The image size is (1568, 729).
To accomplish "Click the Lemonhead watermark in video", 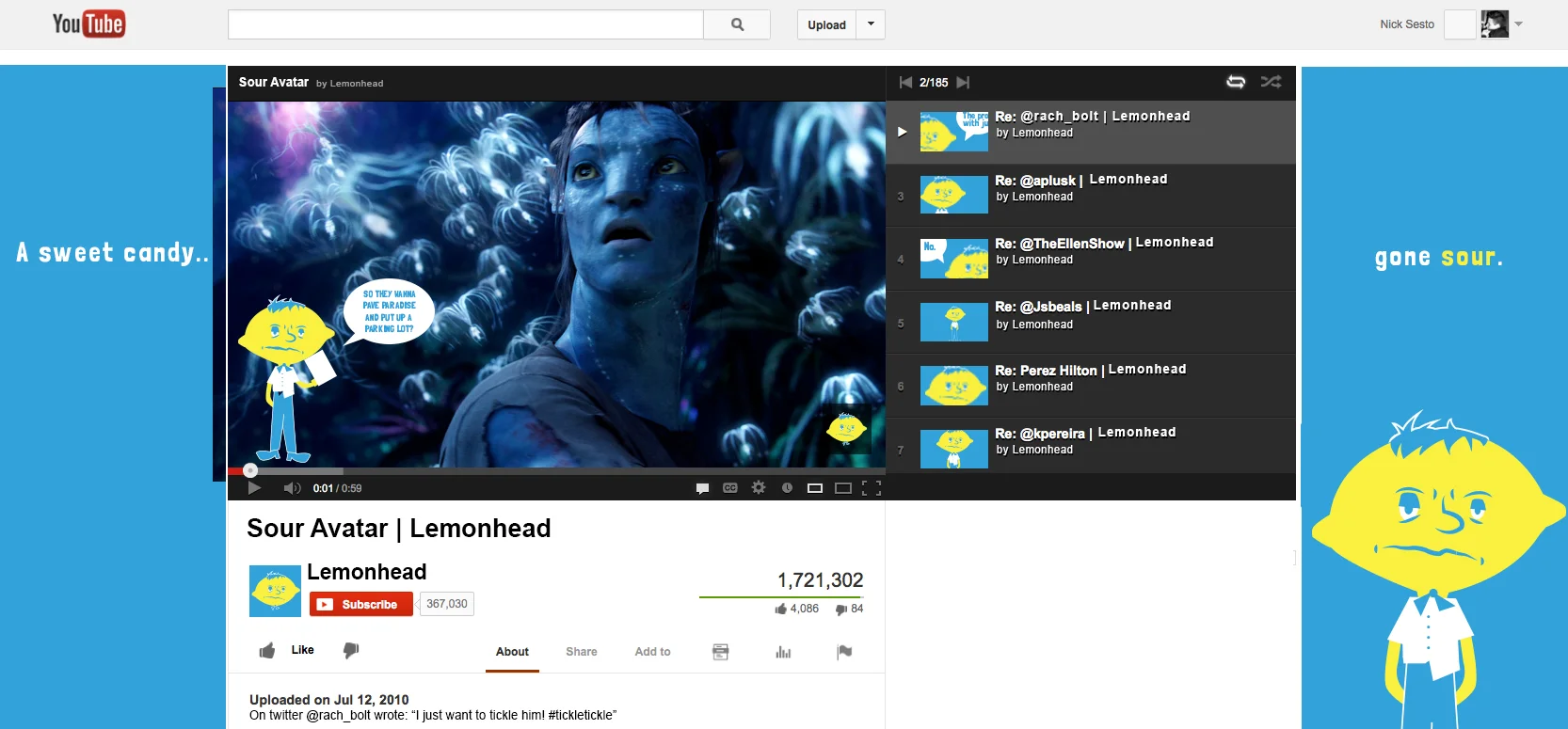I will tap(846, 429).
